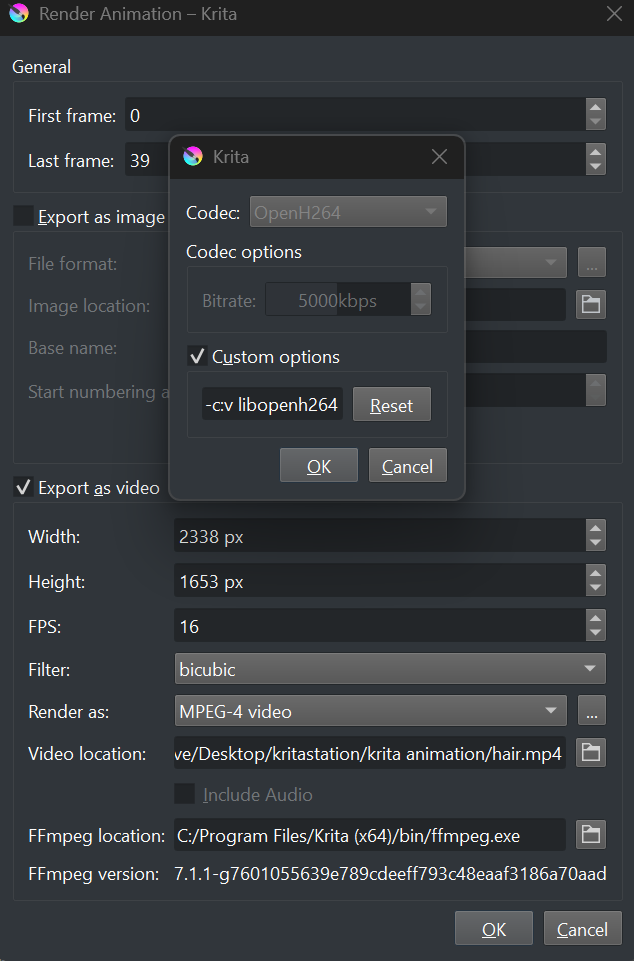
Task: Close the Krita codec dialog
Action: coord(439,157)
